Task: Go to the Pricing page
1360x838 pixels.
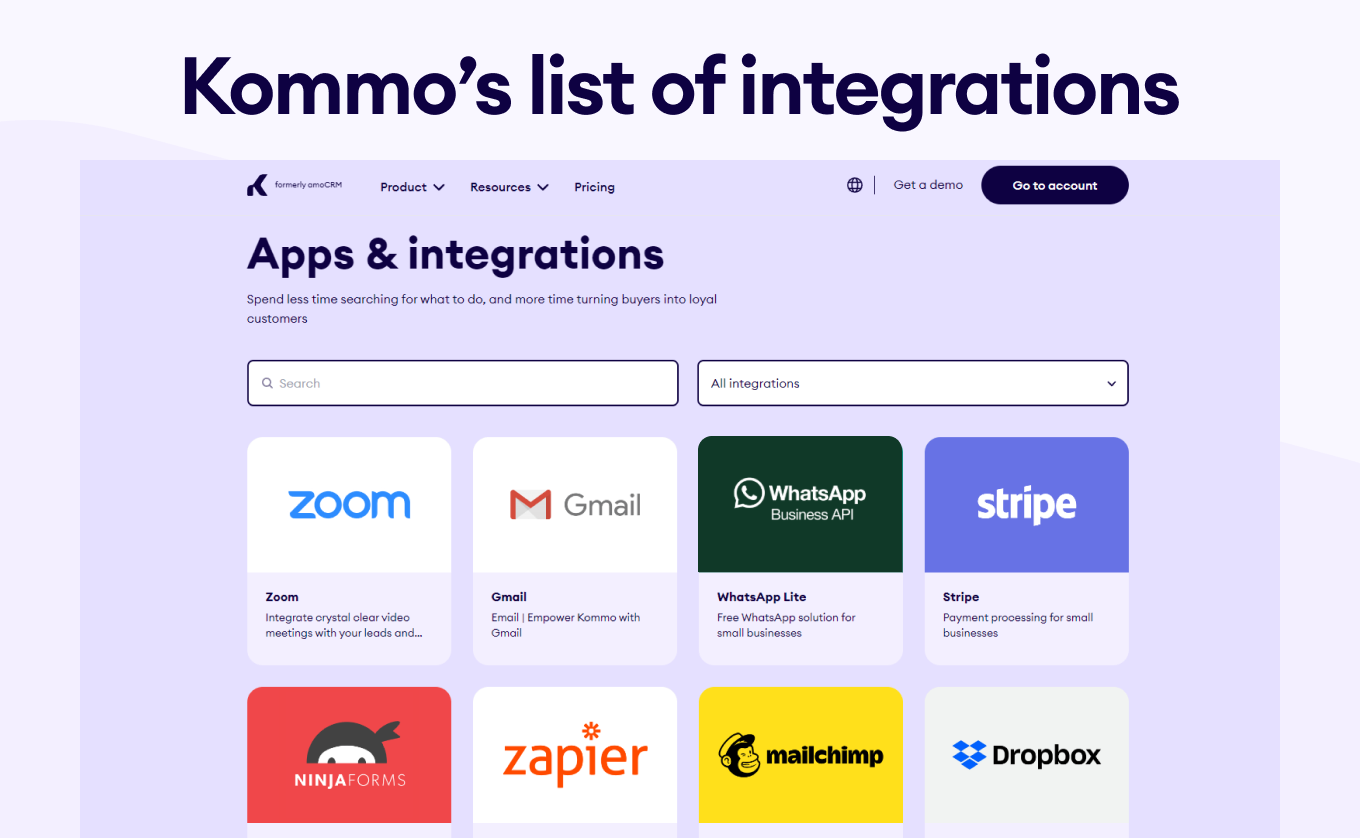Action: pos(594,187)
